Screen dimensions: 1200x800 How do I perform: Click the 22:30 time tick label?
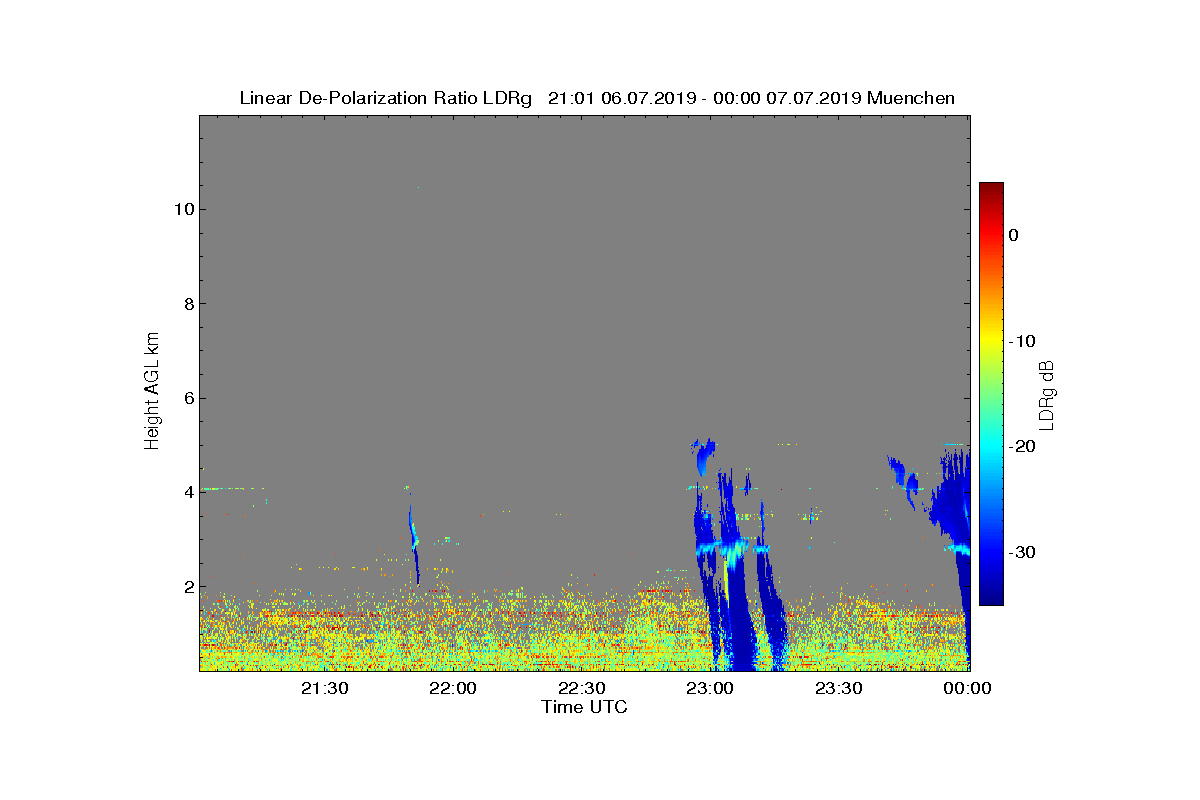(x=581, y=688)
